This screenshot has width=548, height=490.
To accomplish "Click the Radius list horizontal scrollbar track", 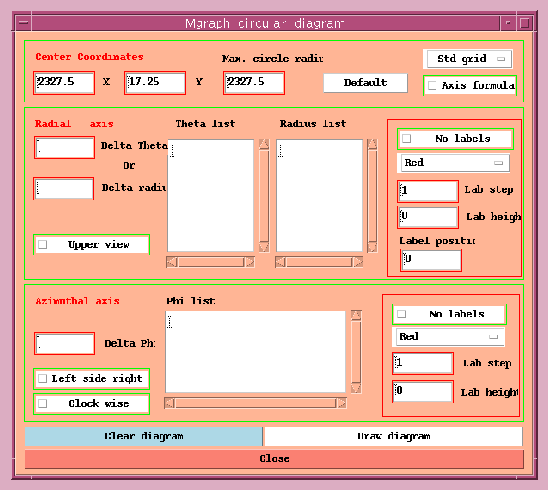I will 319,262.
